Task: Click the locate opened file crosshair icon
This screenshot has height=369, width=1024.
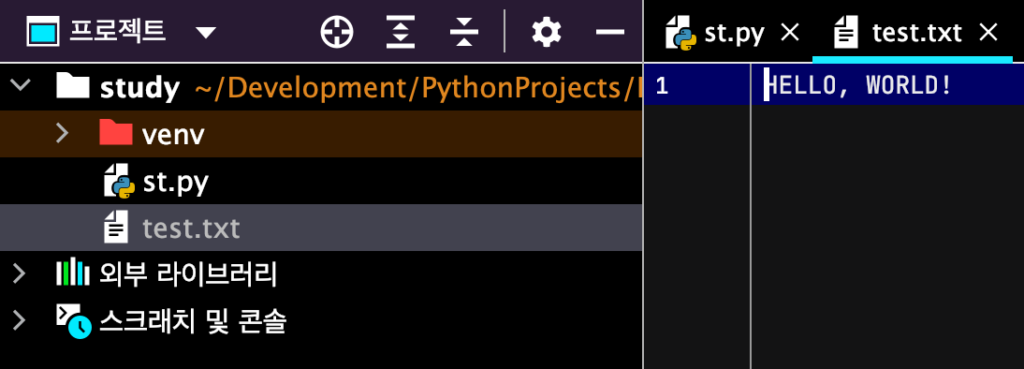Action: (x=337, y=31)
